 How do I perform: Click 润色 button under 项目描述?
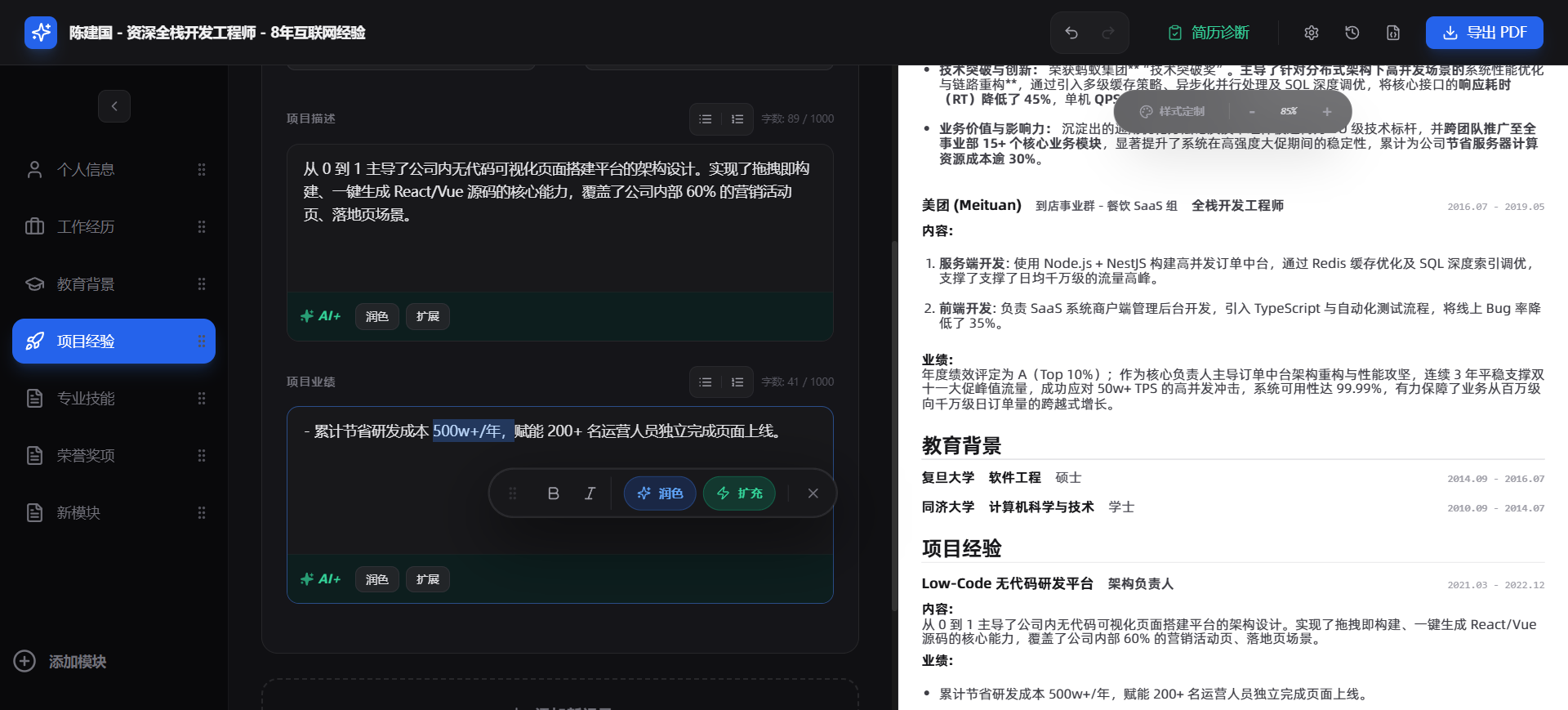coord(377,316)
